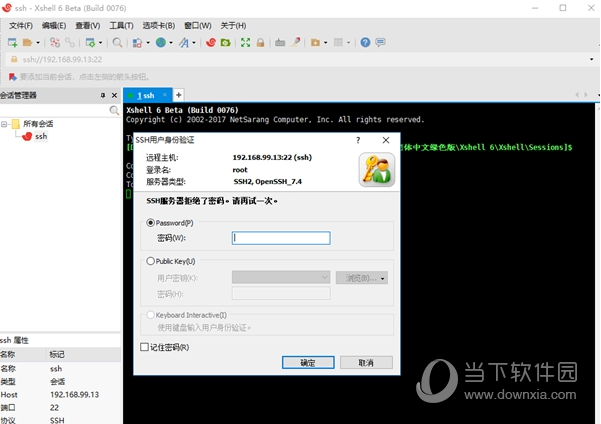The height and width of the screenshot is (424, 601).
Task: Click the Disconnect toolbar icon
Action: [x=55, y=43]
